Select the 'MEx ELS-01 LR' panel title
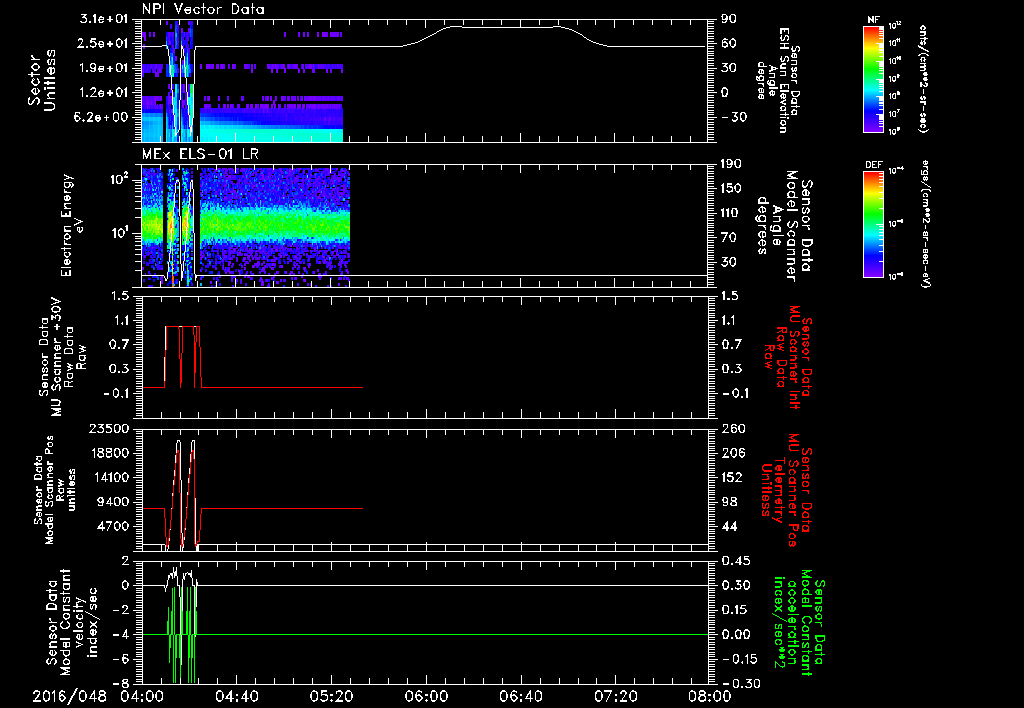 click(x=199, y=154)
